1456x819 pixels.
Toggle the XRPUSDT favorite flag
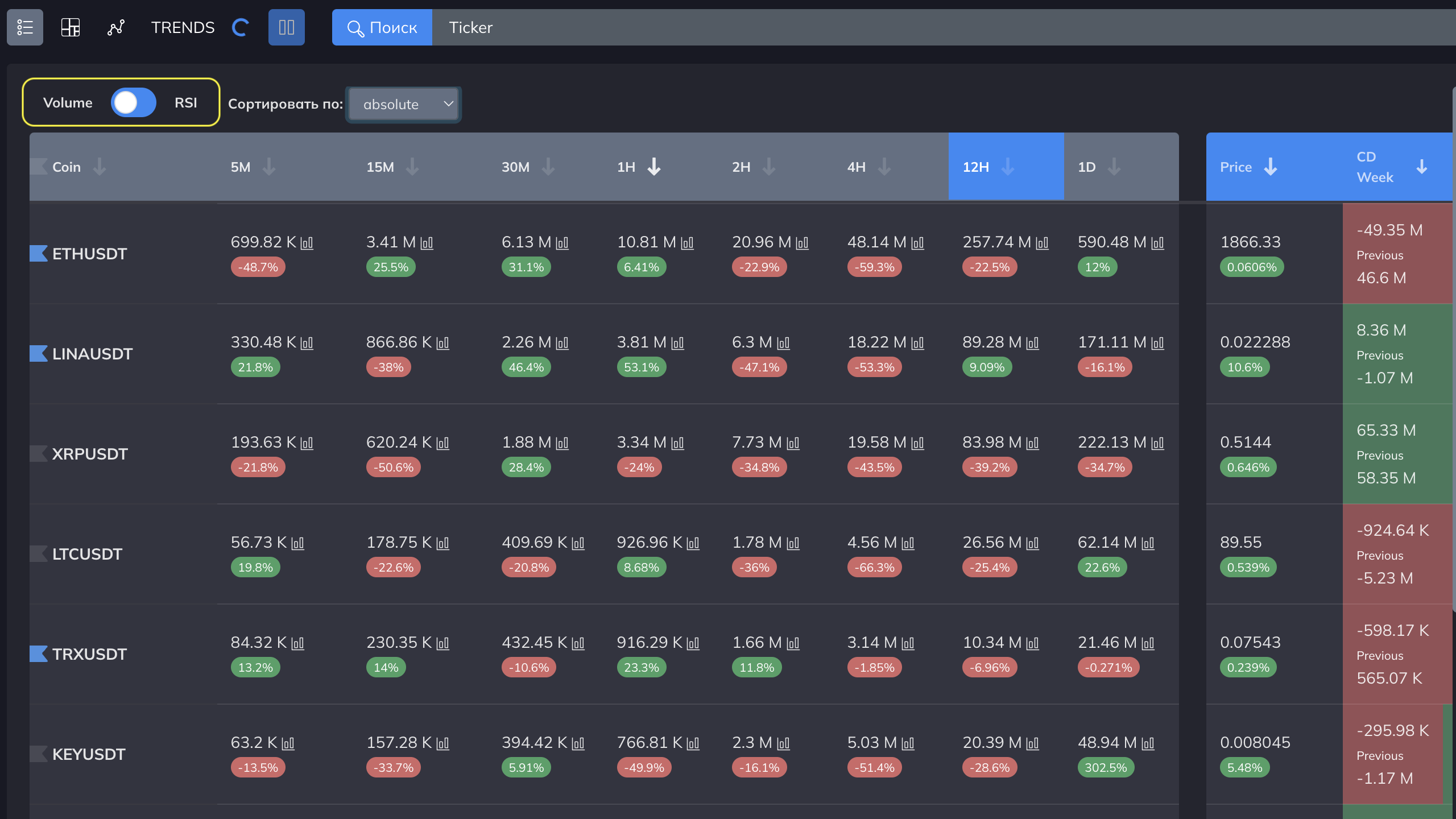point(39,453)
